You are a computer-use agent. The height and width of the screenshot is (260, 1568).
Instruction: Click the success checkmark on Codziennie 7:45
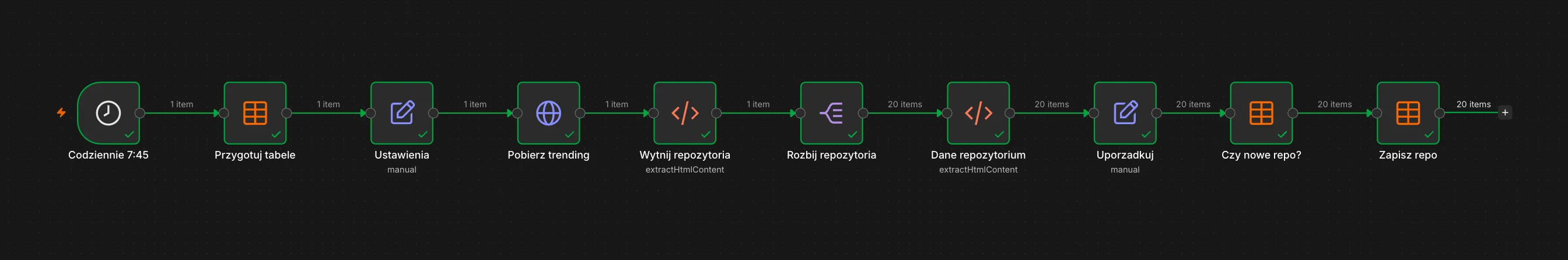pyautogui.click(x=129, y=135)
